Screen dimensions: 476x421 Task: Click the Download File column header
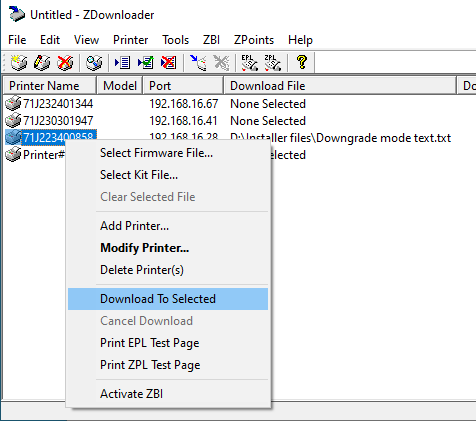(x=340, y=86)
